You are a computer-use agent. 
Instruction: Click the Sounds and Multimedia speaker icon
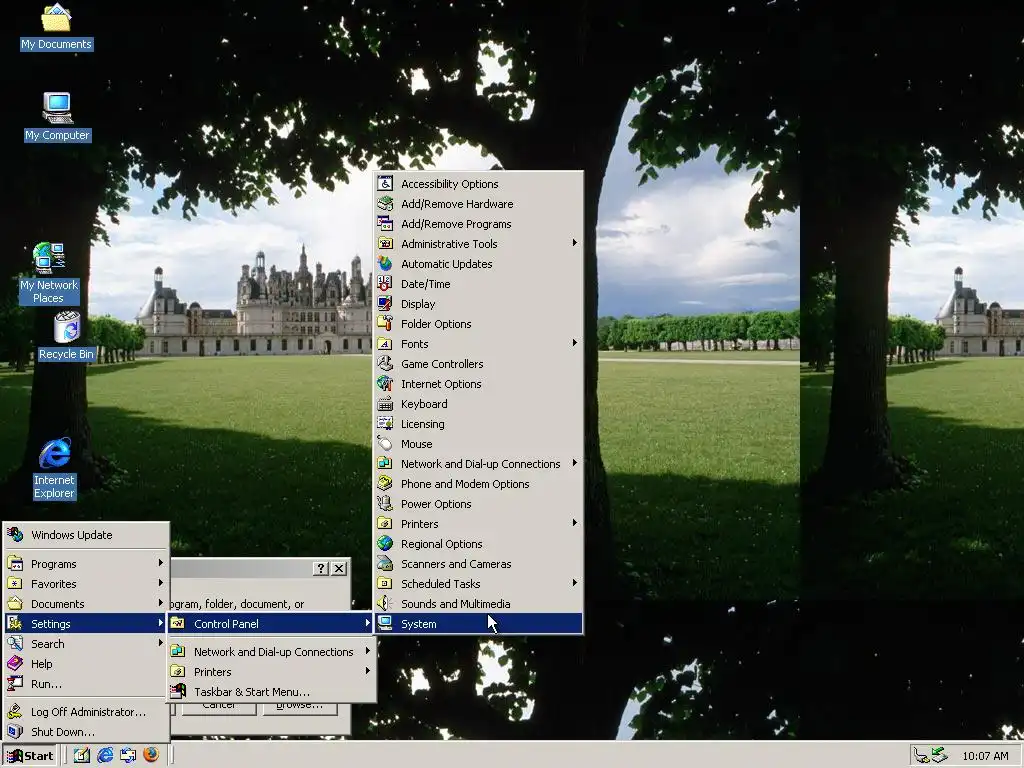click(x=385, y=604)
